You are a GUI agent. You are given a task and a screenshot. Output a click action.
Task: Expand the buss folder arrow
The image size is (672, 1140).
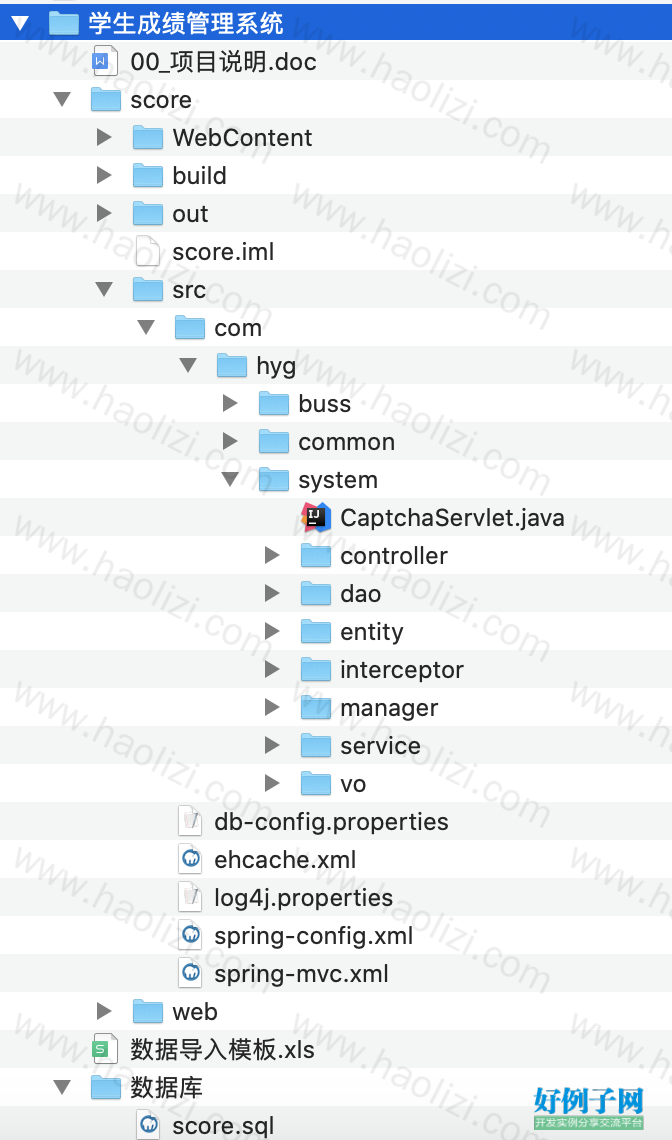point(230,403)
